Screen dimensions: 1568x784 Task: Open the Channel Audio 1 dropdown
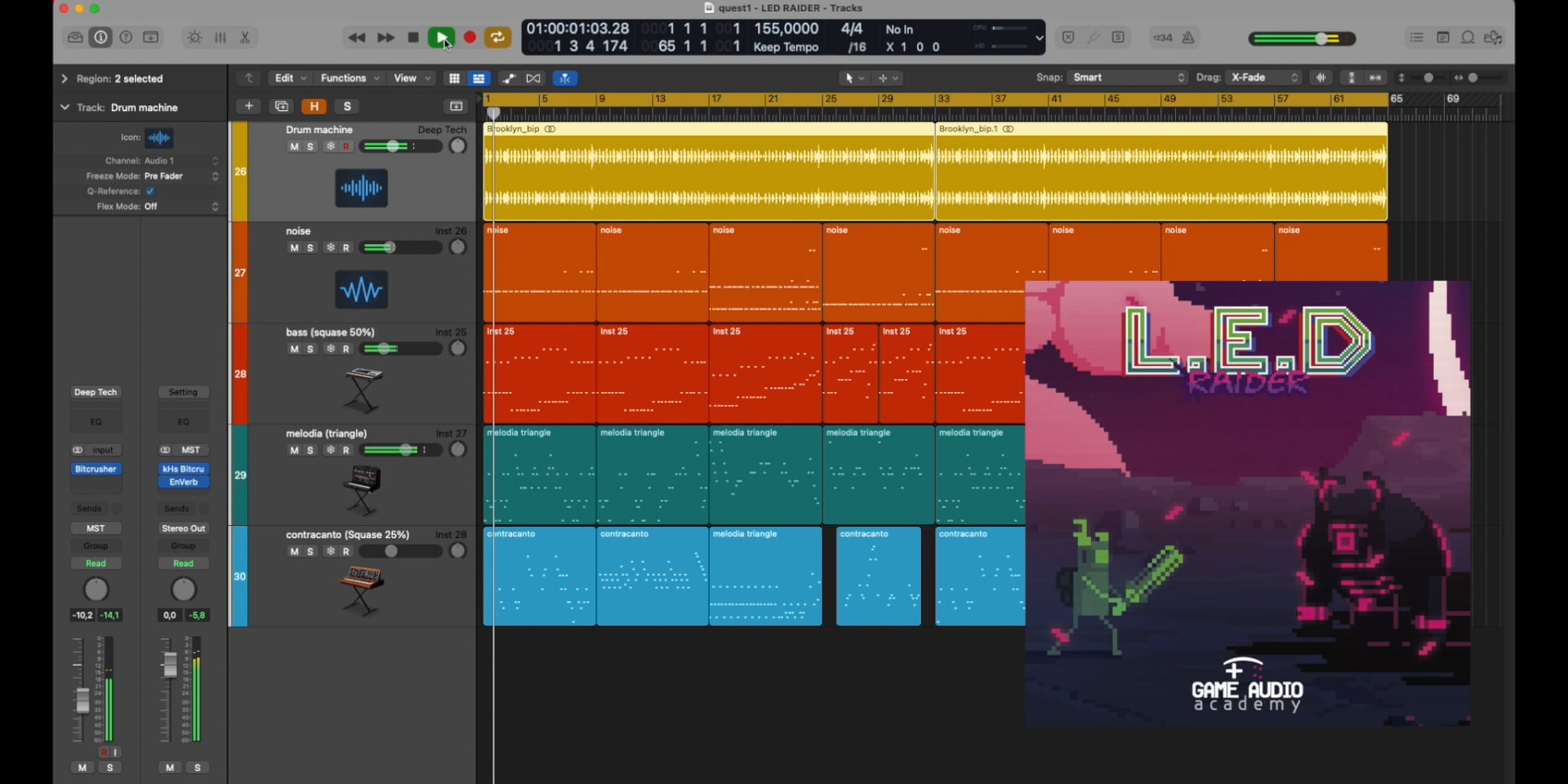[x=181, y=161]
